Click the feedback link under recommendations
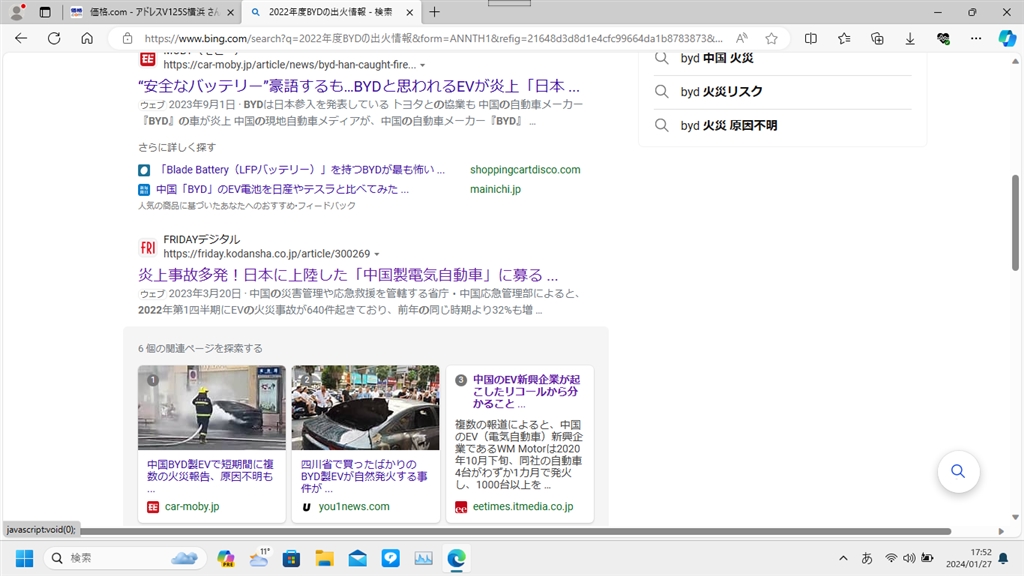This screenshot has width=1024, height=576. [330, 206]
